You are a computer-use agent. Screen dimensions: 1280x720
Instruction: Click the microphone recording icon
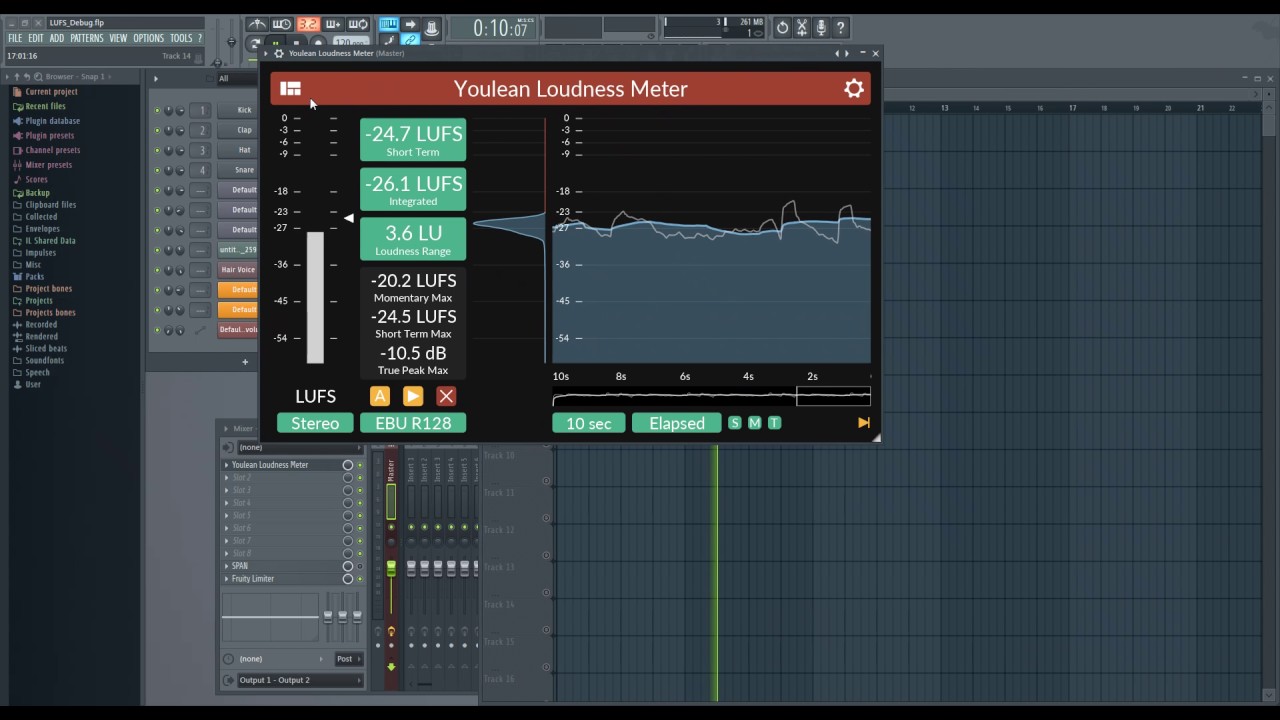[x=821, y=28]
